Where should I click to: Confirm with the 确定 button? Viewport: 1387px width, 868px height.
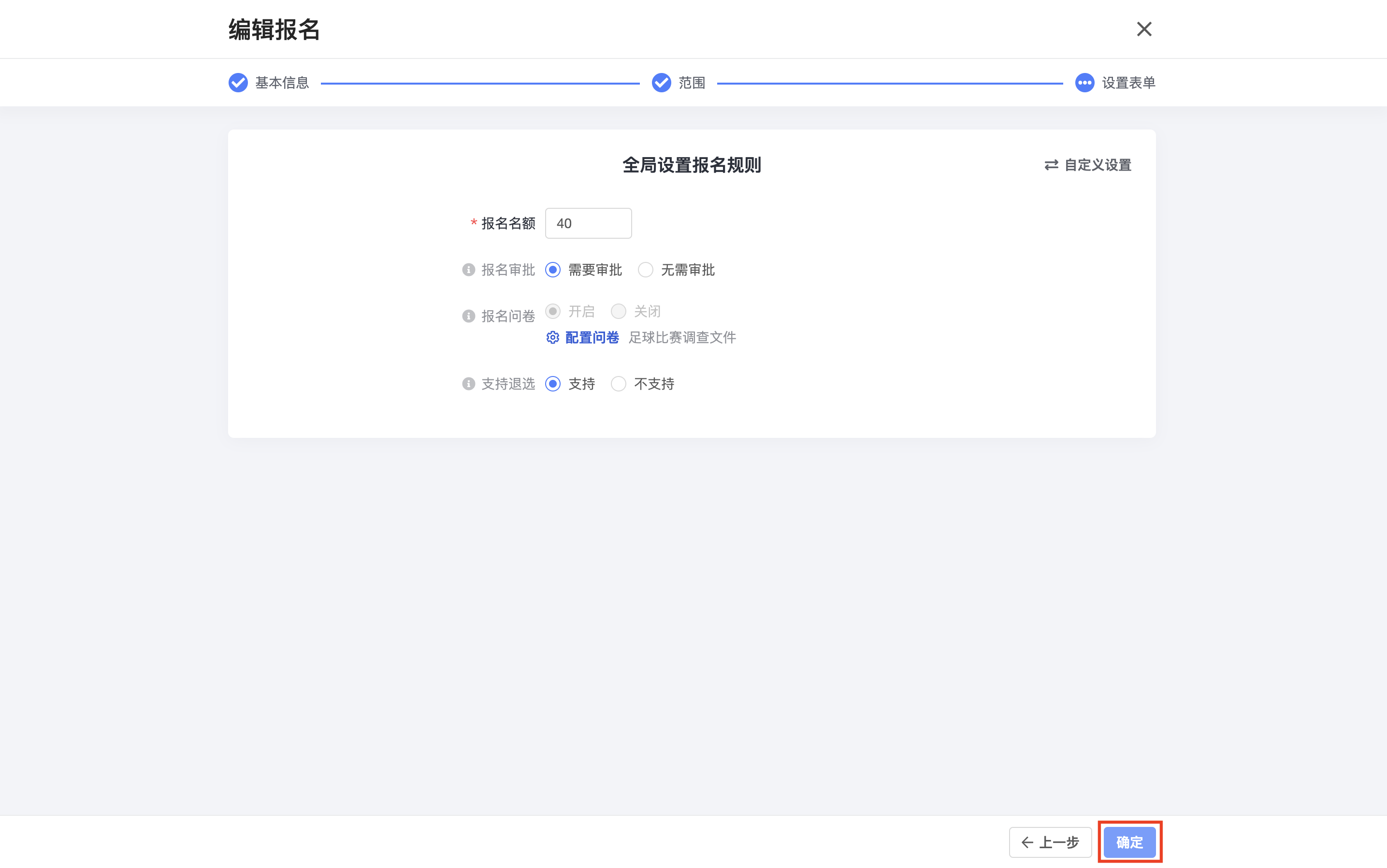(x=1129, y=842)
